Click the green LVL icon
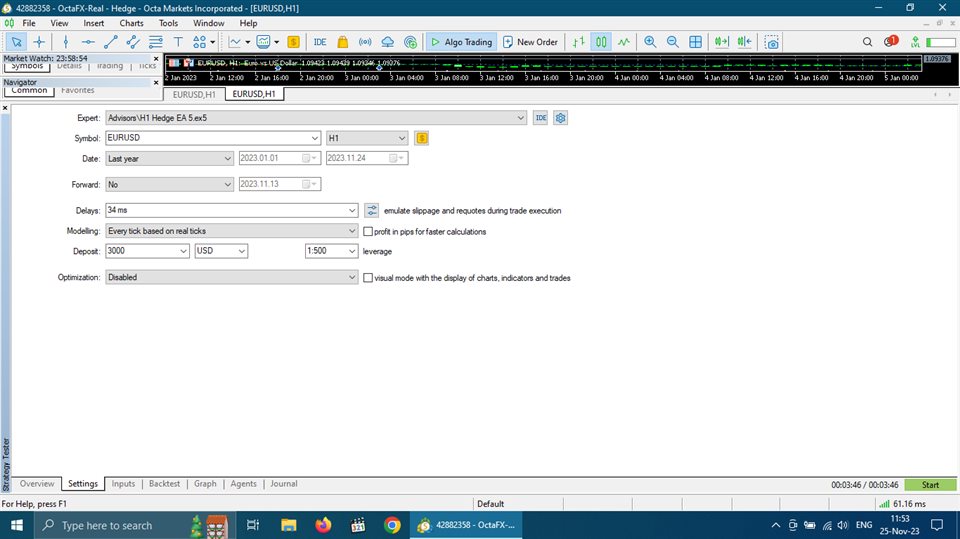Image resolution: width=960 pixels, height=539 pixels. [915, 42]
